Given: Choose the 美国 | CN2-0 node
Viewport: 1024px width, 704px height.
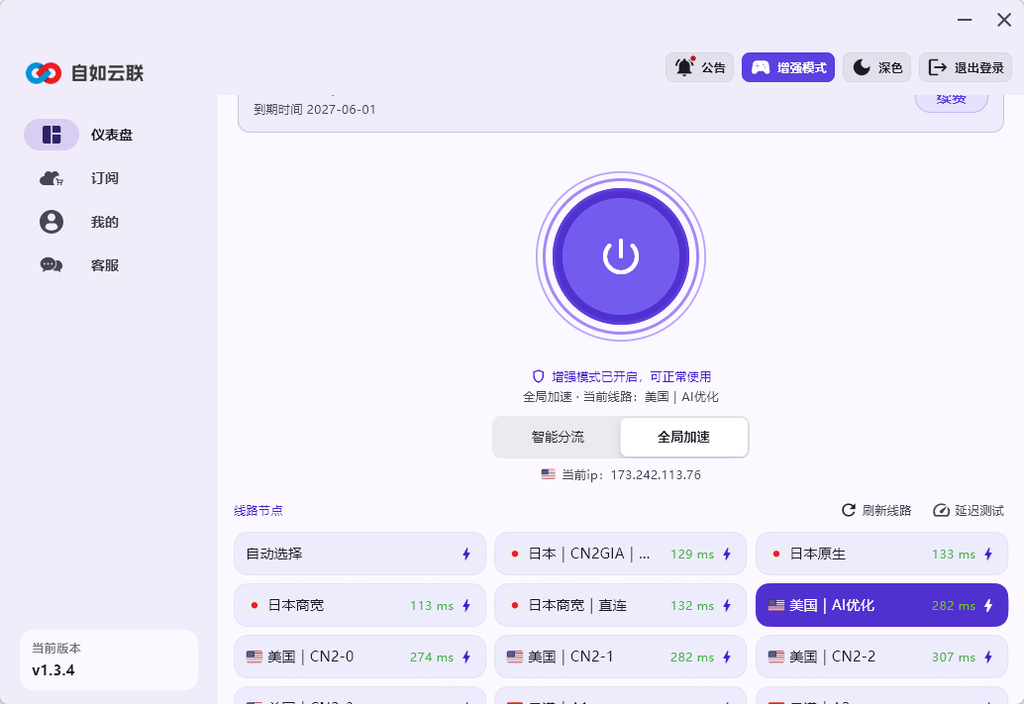Looking at the screenshot, I should click(x=360, y=657).
